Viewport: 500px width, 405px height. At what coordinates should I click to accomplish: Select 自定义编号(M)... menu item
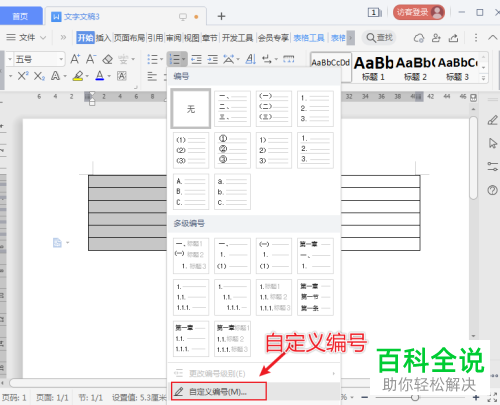(x=219, y=391)
